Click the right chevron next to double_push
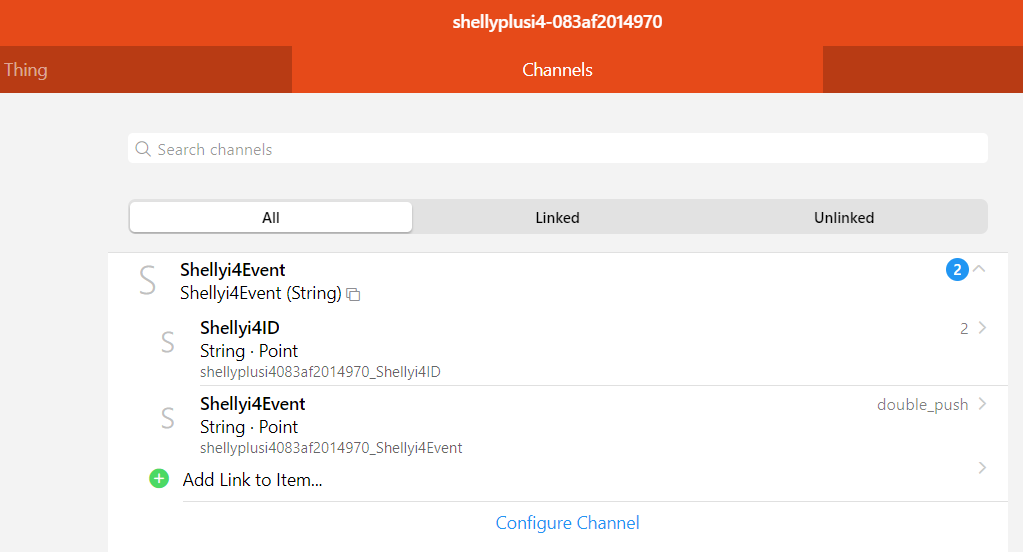Screen dimensions: 1023x552 [x=982, y=404]
